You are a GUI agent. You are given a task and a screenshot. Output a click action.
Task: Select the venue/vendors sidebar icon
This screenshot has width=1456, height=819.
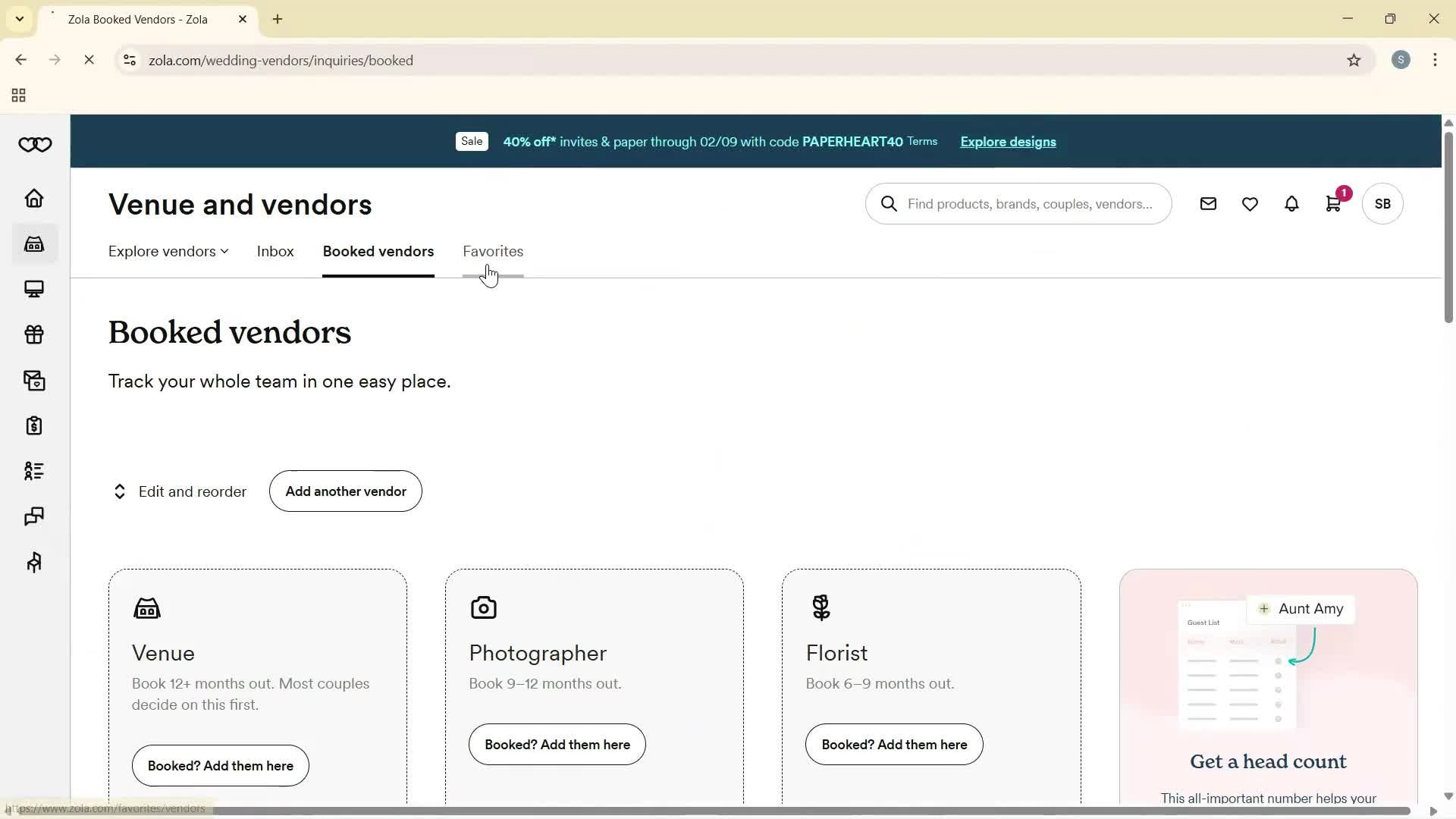pos(33,243)
